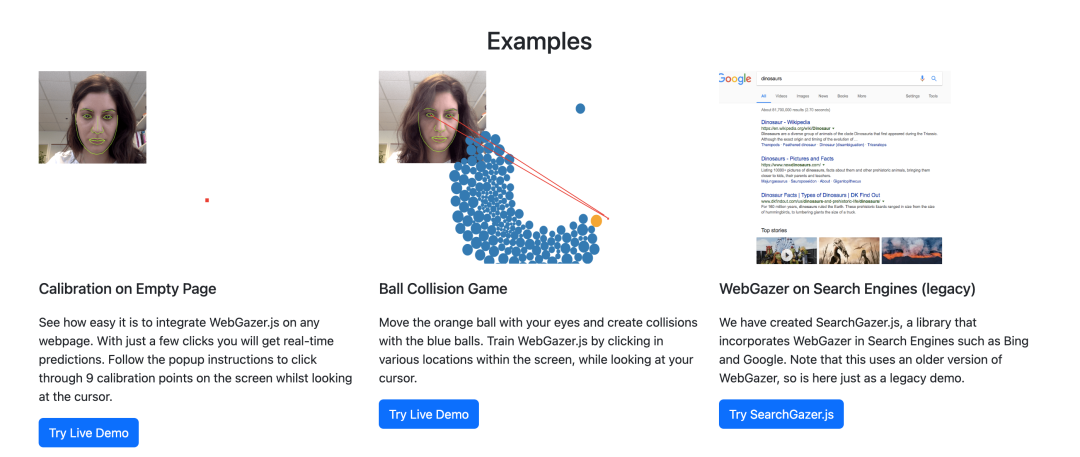Open Dinosaurs - Pictures and Facts result
Image resolution: width=1080 pixels, height=457 pixels.
coord(797,159)
